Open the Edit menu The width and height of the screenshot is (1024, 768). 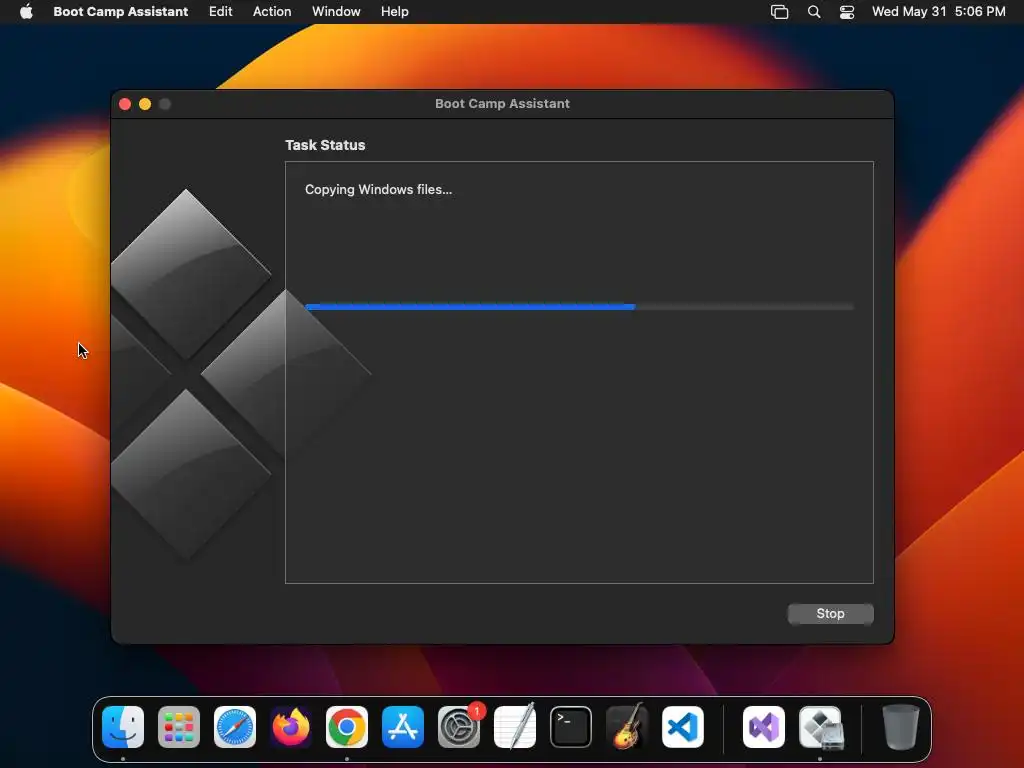220,11
